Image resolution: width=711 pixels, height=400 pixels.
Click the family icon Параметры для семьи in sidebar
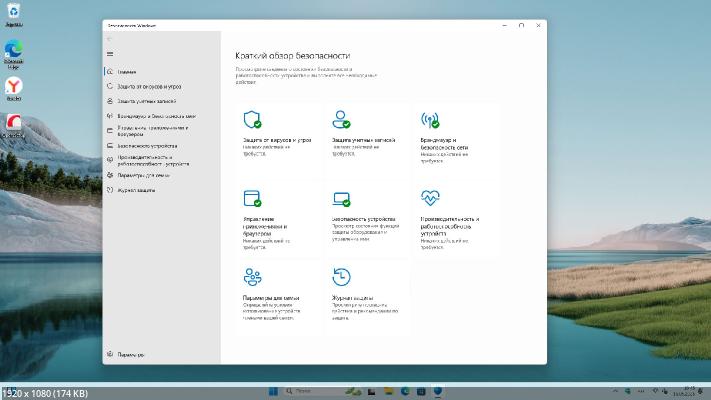point(110,175)
